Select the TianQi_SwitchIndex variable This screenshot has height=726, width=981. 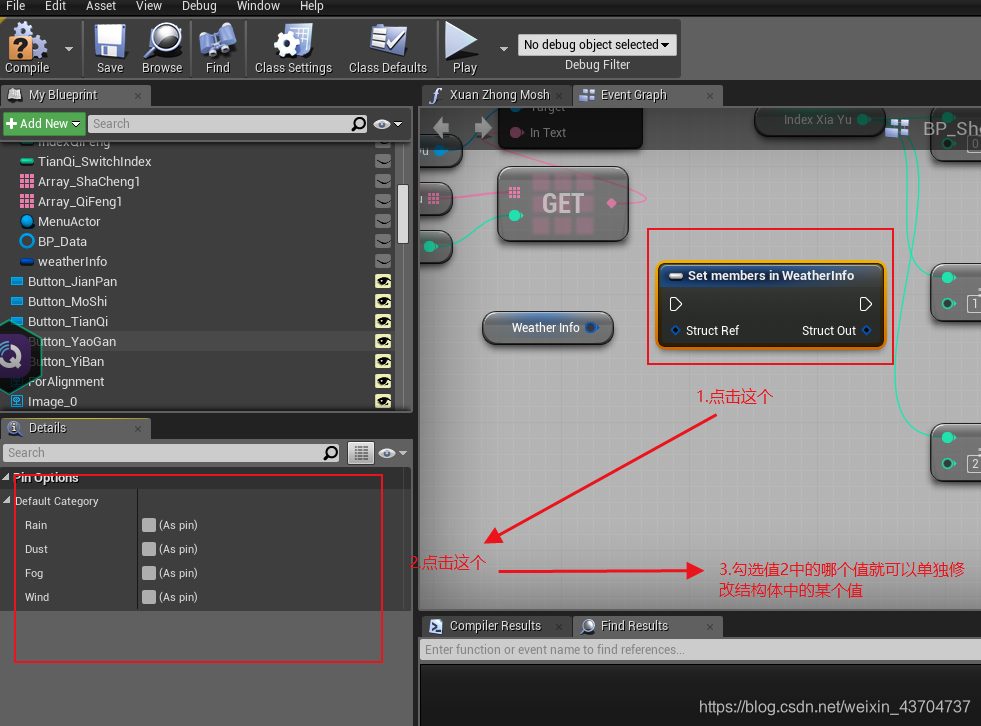click(x=94, y=161)
